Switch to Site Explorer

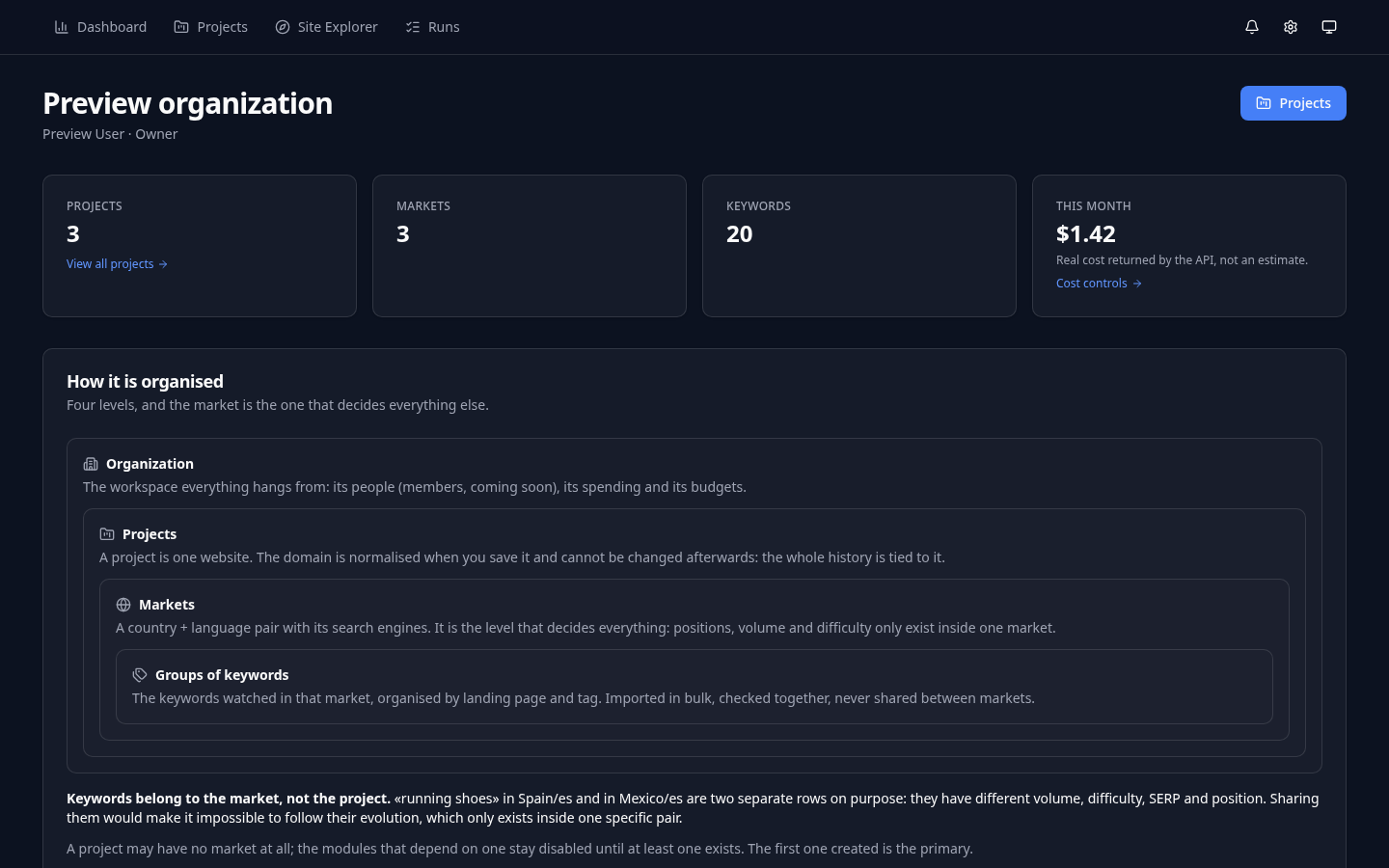tap(326, 27)
